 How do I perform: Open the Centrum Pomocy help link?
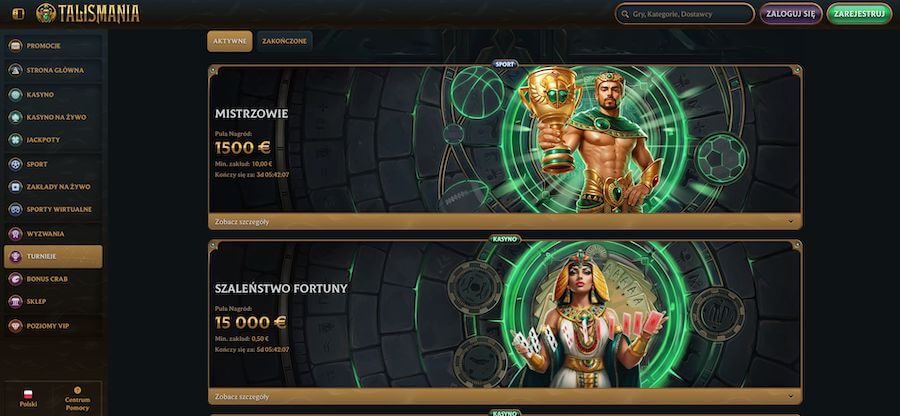(77, 398)
